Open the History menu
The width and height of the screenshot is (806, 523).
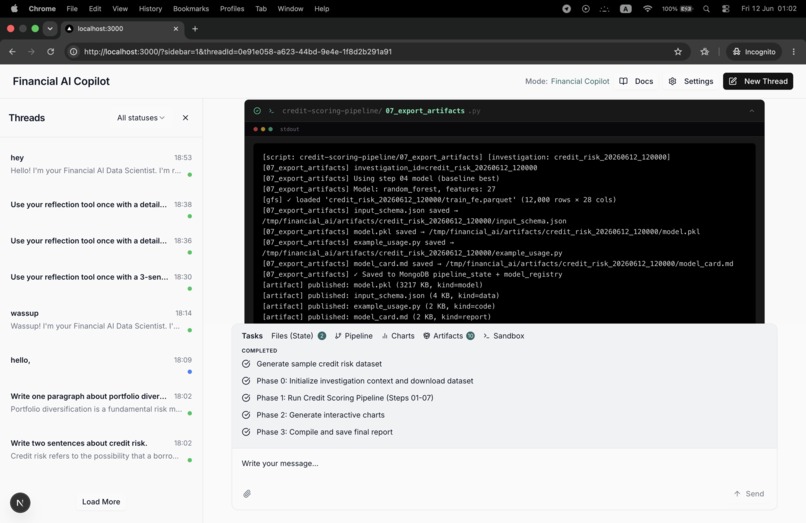coord(150,9)
